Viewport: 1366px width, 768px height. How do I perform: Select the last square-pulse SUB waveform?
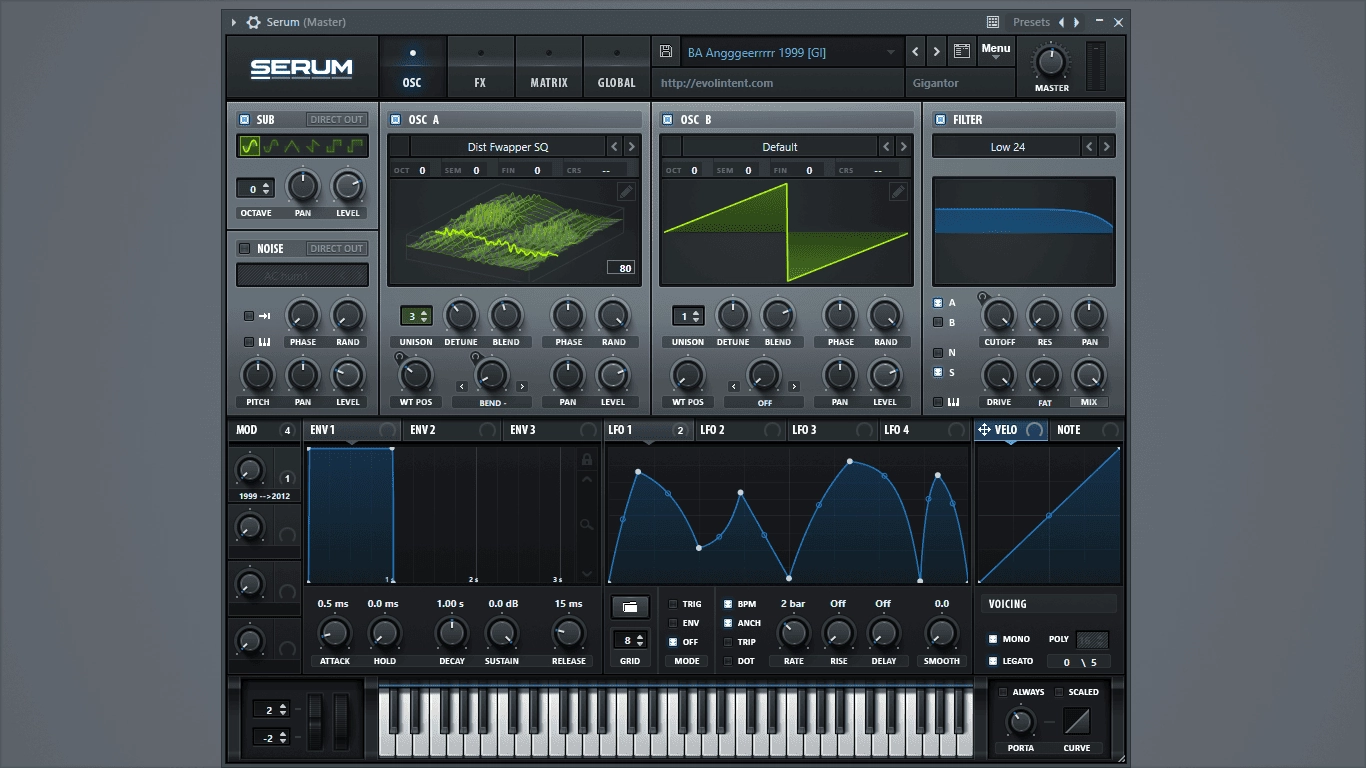pos(355,147)
